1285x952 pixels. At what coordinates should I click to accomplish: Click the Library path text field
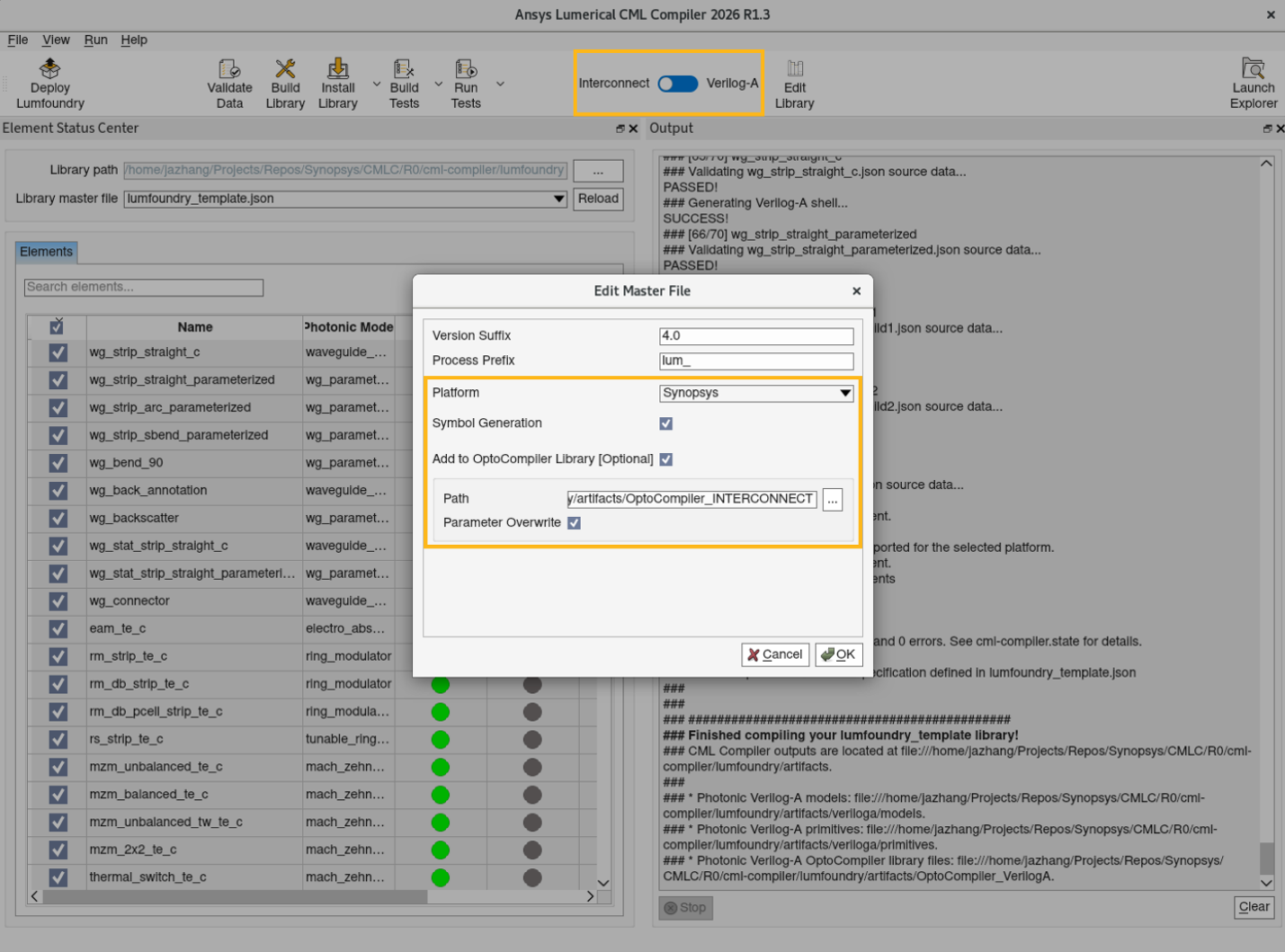click(x=345, y=170)
